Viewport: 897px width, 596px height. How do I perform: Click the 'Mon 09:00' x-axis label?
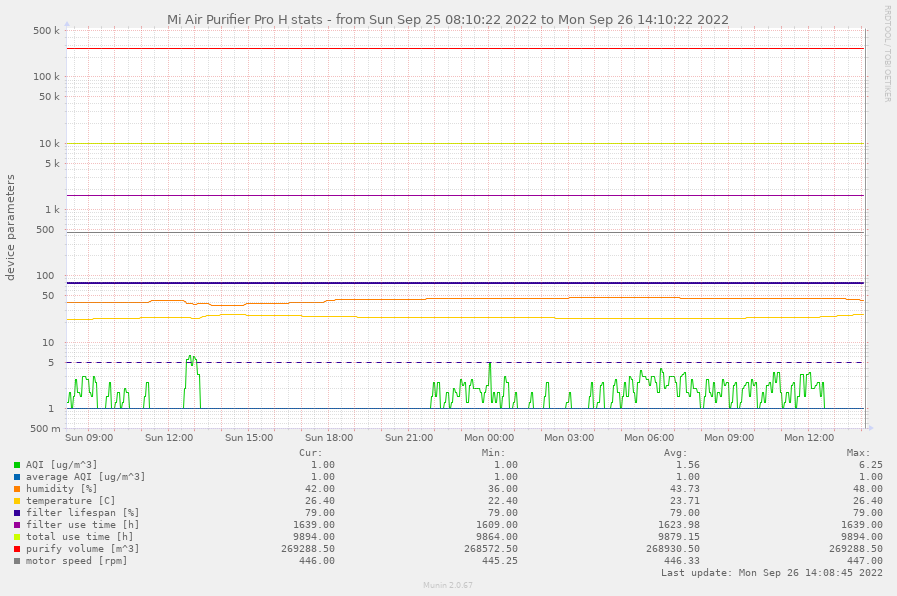(x=729, y=438)
